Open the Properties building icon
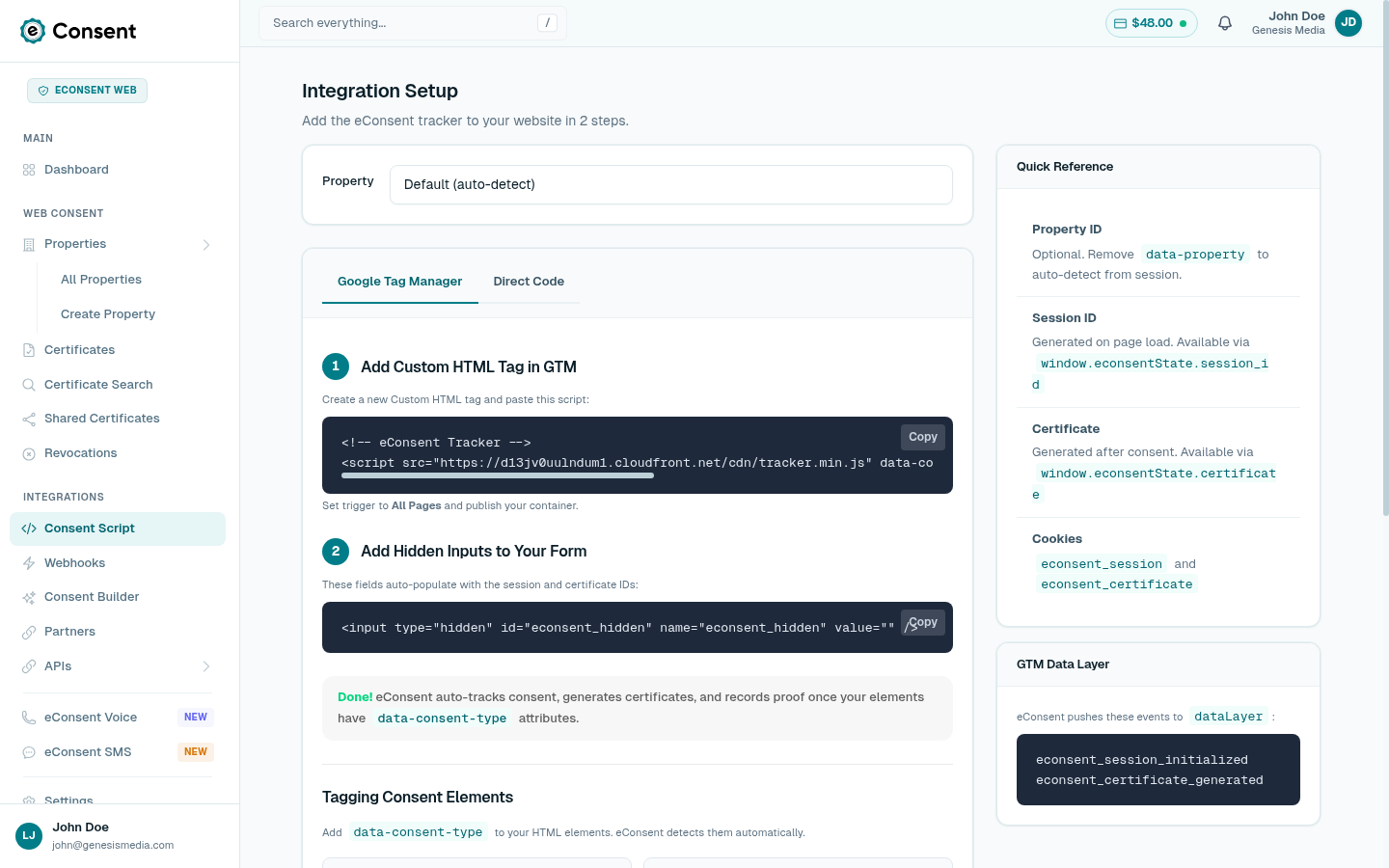The height and width of the screenshot is (868, 1389). 29,245
